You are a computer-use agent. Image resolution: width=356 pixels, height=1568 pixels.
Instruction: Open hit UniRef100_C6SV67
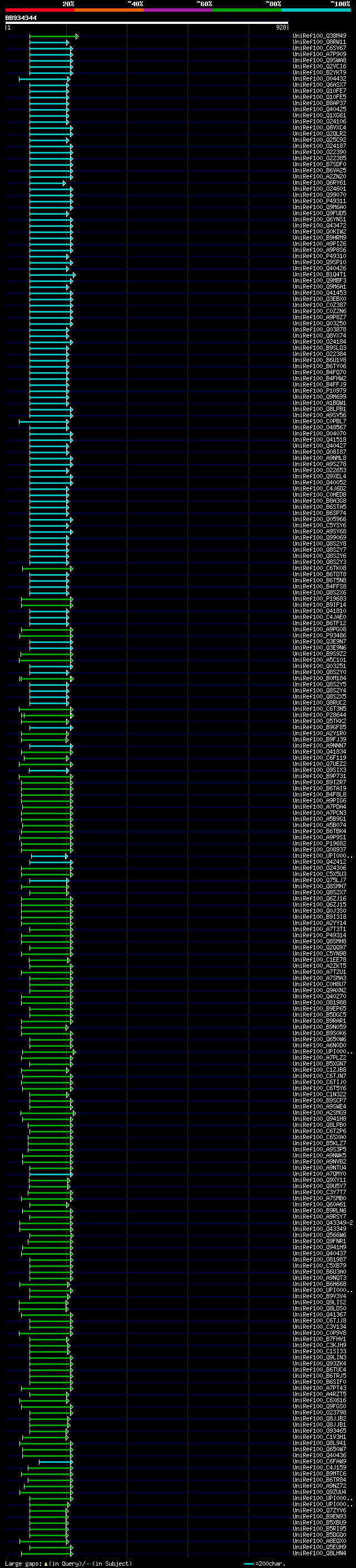click(x=319, y=48)
